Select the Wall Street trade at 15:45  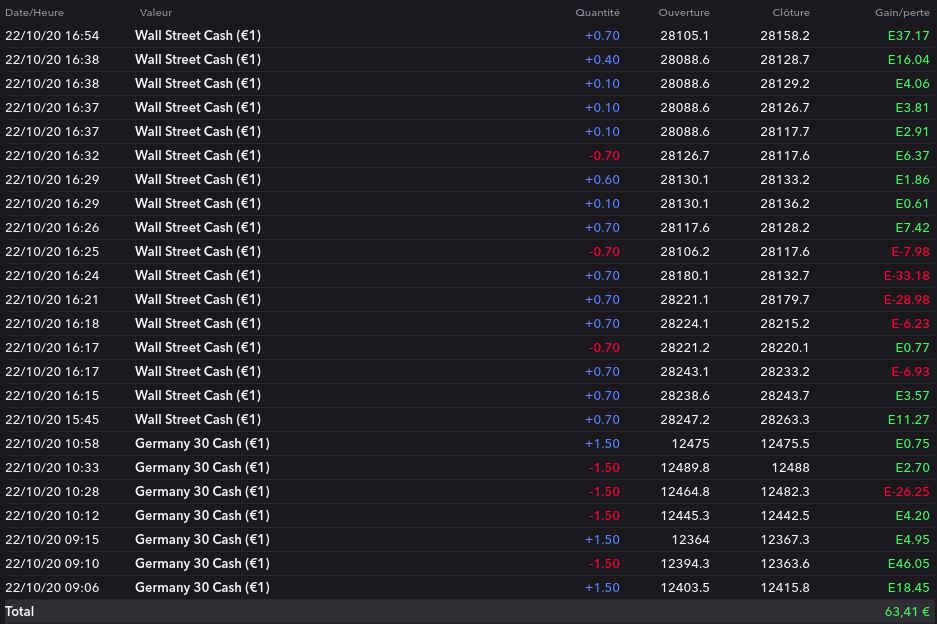point(198,420)
